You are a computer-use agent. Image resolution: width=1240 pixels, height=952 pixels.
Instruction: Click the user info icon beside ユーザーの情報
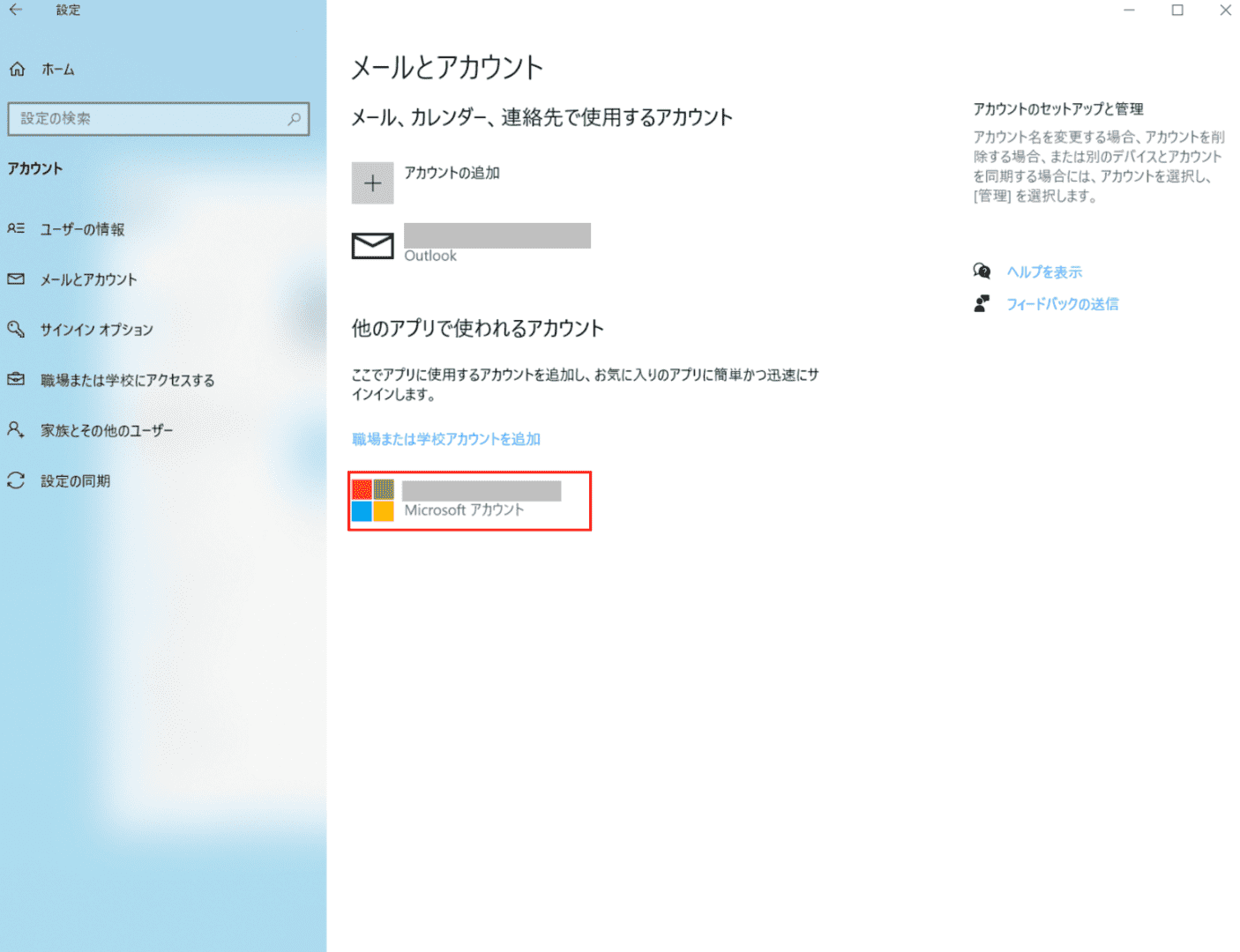click(x=16, y=228)
